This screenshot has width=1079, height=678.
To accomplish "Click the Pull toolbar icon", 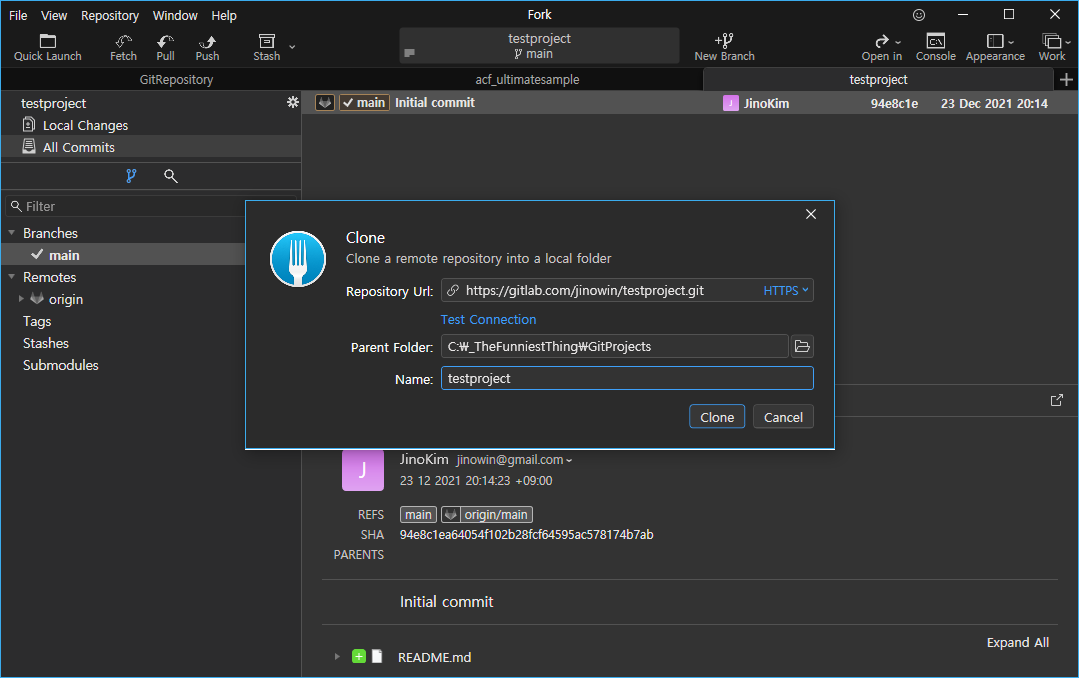I will (165, 47).
